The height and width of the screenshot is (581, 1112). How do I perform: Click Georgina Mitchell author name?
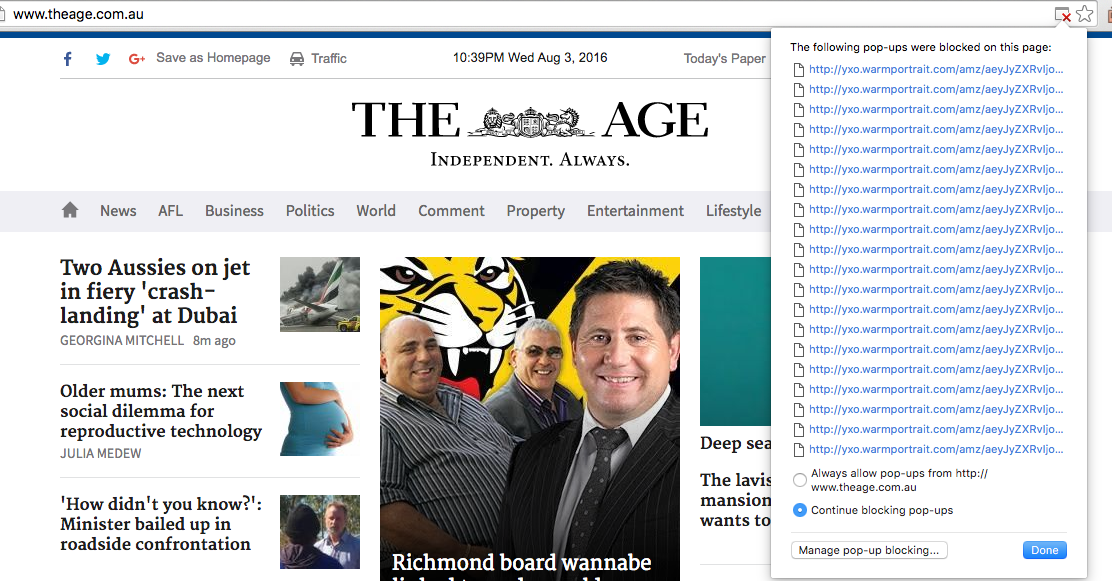coord(122,341)
